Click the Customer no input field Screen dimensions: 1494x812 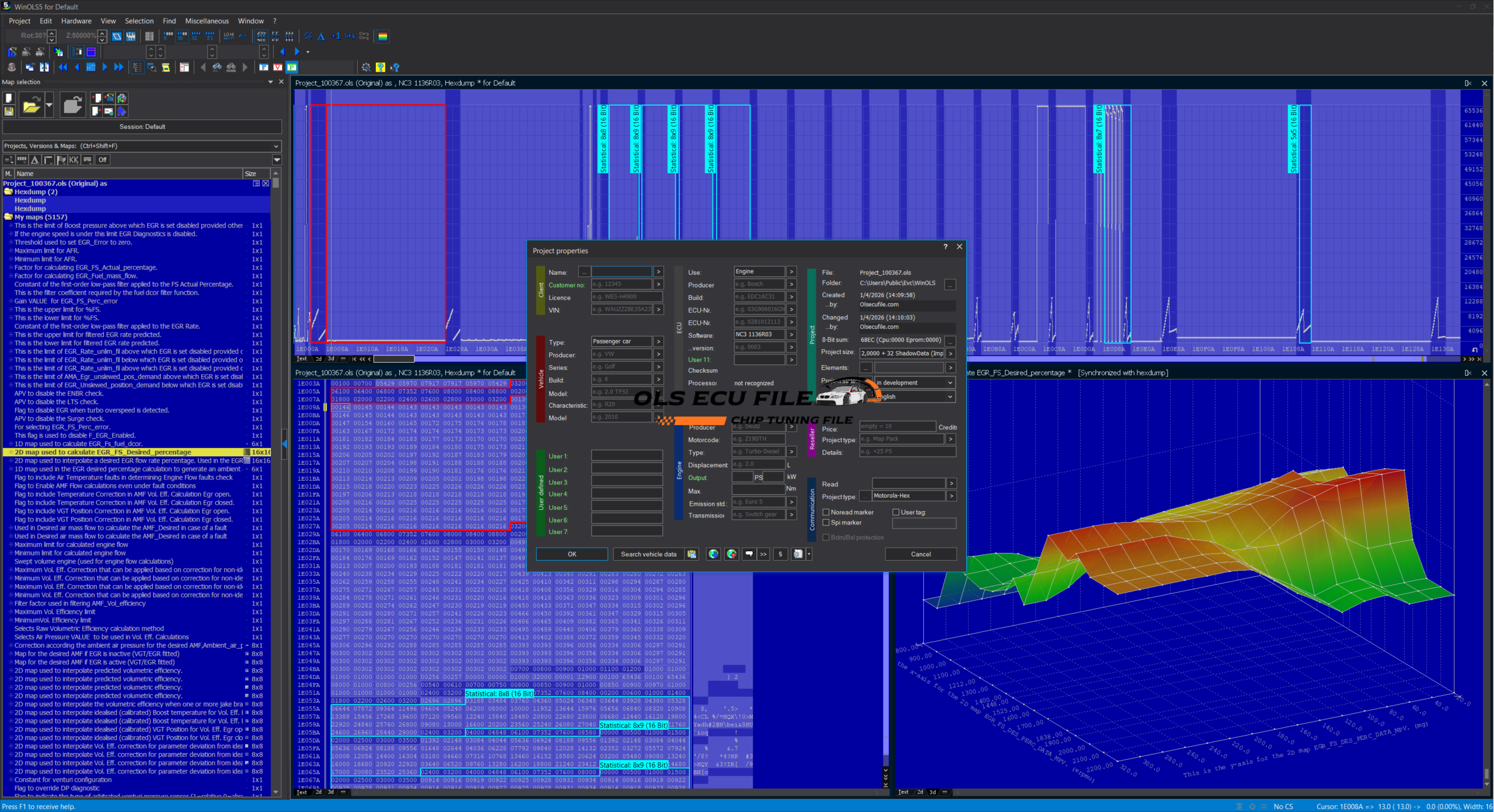(x=621, y=285)
